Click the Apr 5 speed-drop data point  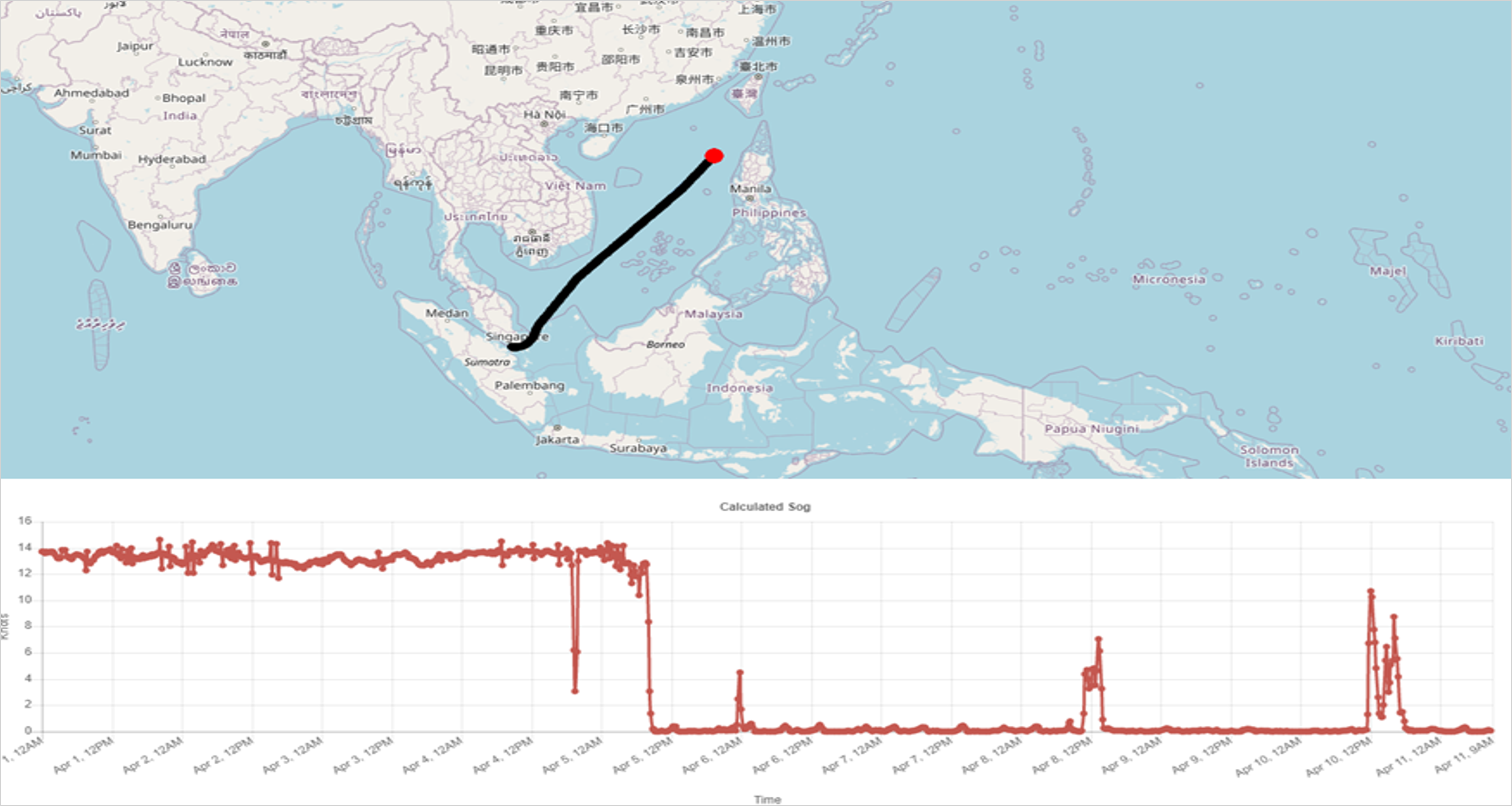pos(575,691)
